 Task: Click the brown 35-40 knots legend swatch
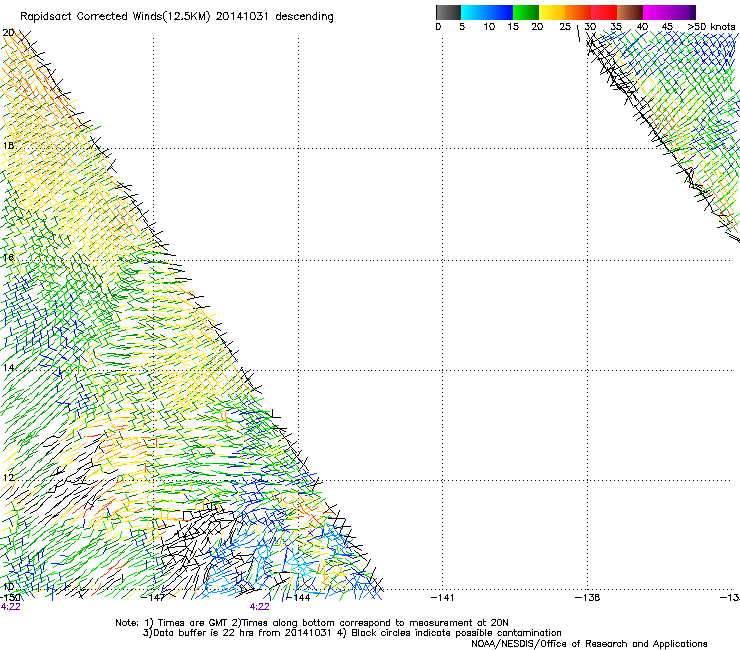click(x=630, y=12)
